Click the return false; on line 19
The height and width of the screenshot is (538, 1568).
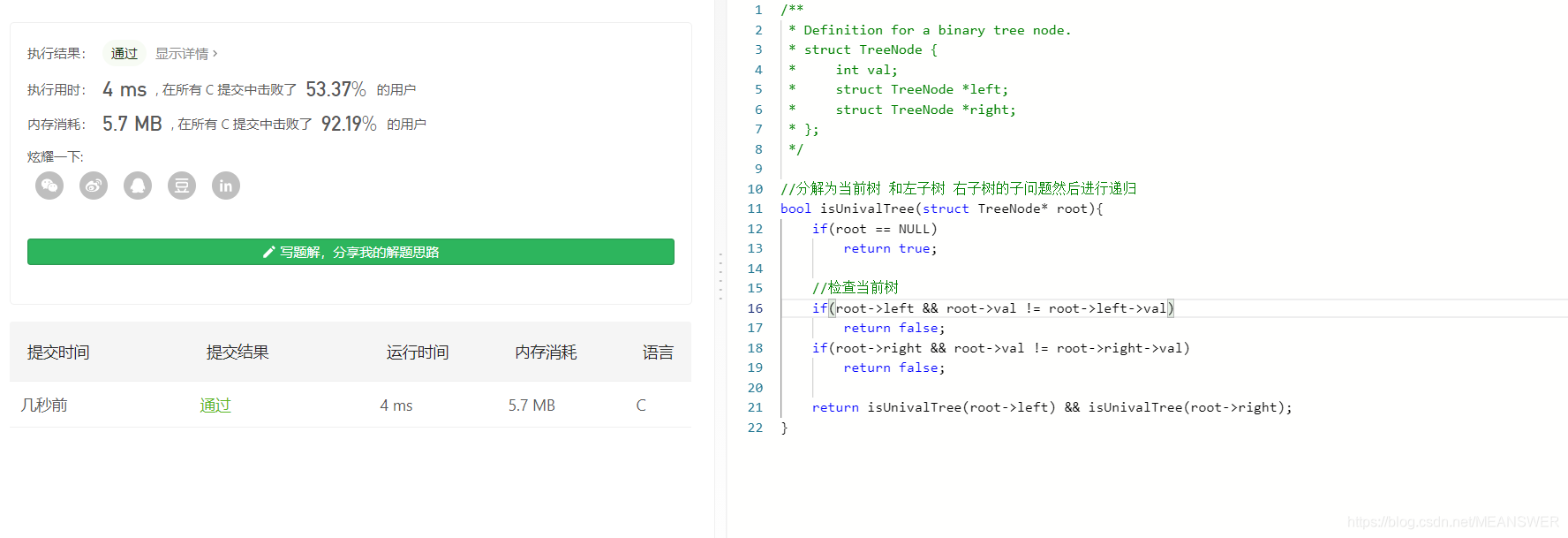pos(893,368)
